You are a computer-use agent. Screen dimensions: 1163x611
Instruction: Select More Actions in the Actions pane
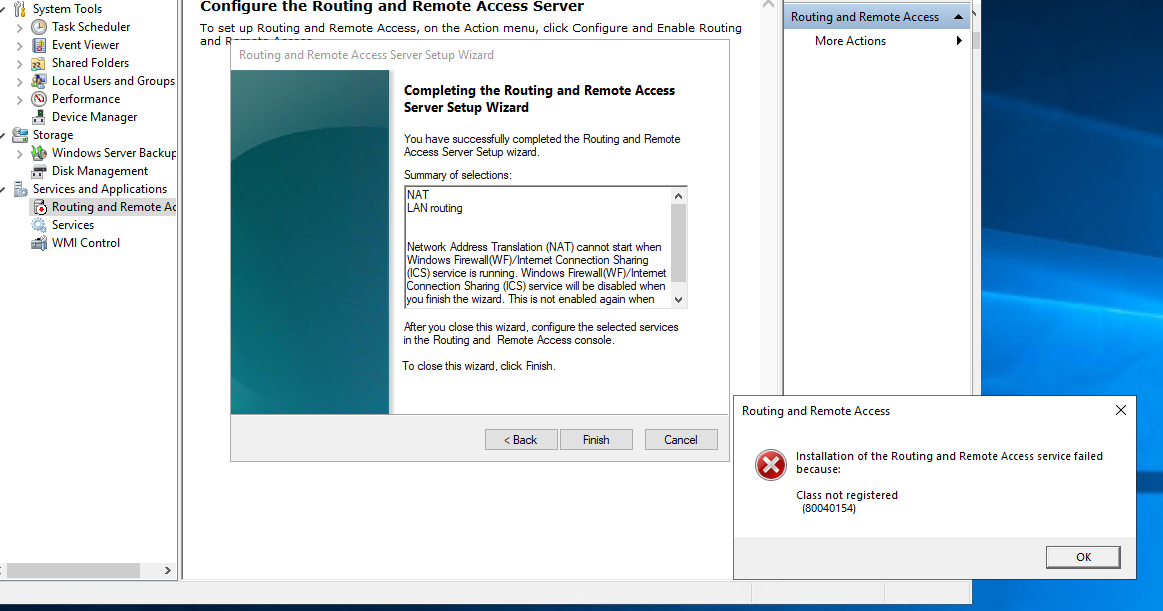click(x=850, y=41)
